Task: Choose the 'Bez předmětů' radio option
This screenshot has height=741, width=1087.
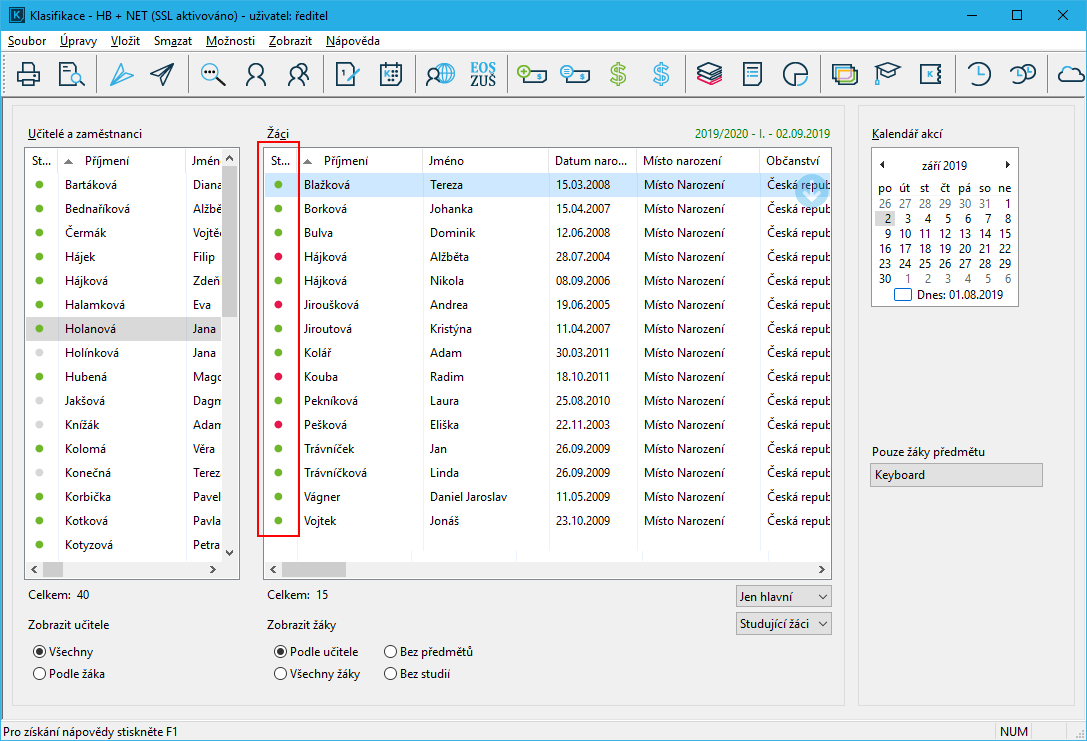Action: 390,652
